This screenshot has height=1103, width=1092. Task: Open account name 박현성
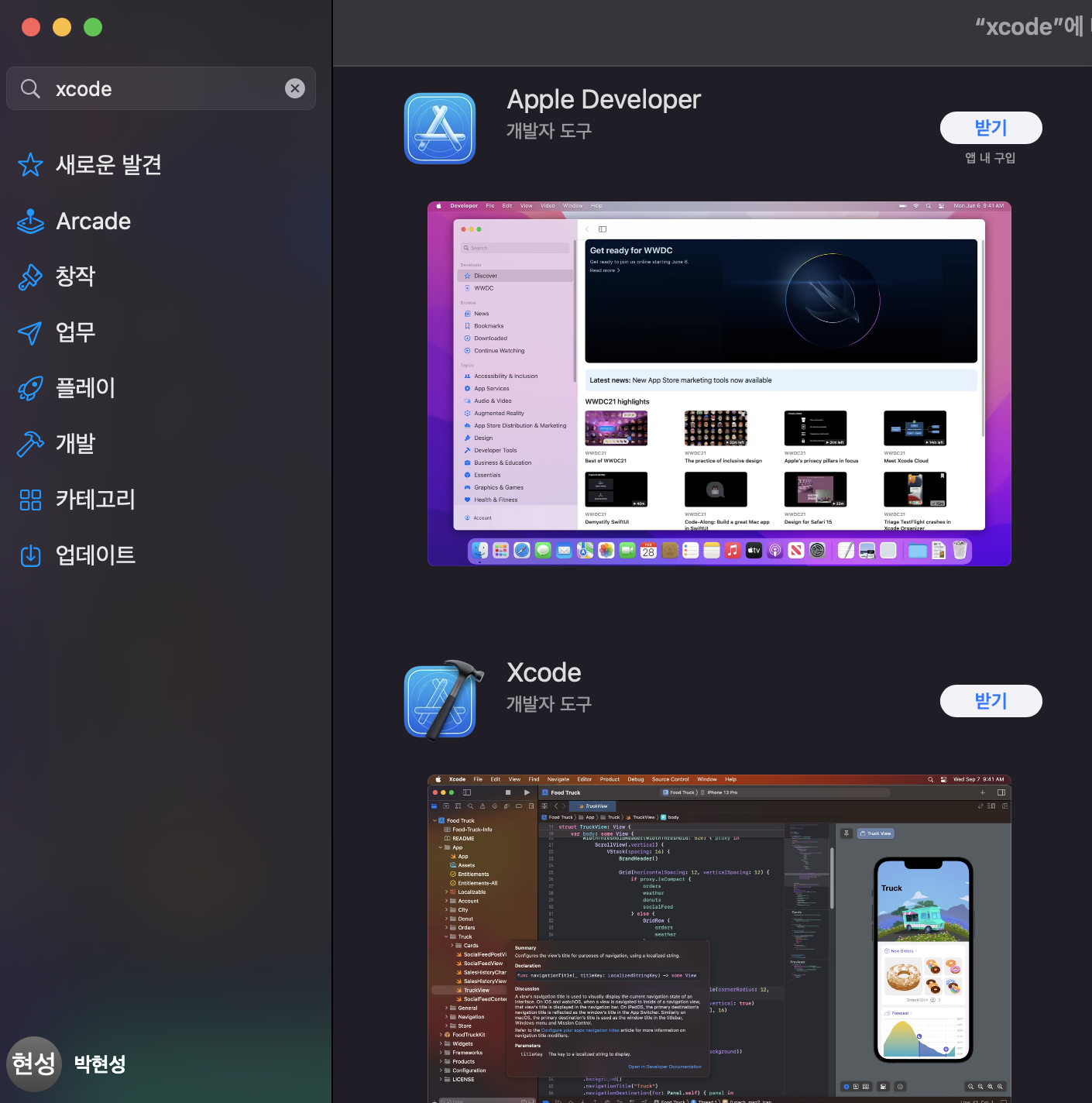click(x=100, y=1063)
